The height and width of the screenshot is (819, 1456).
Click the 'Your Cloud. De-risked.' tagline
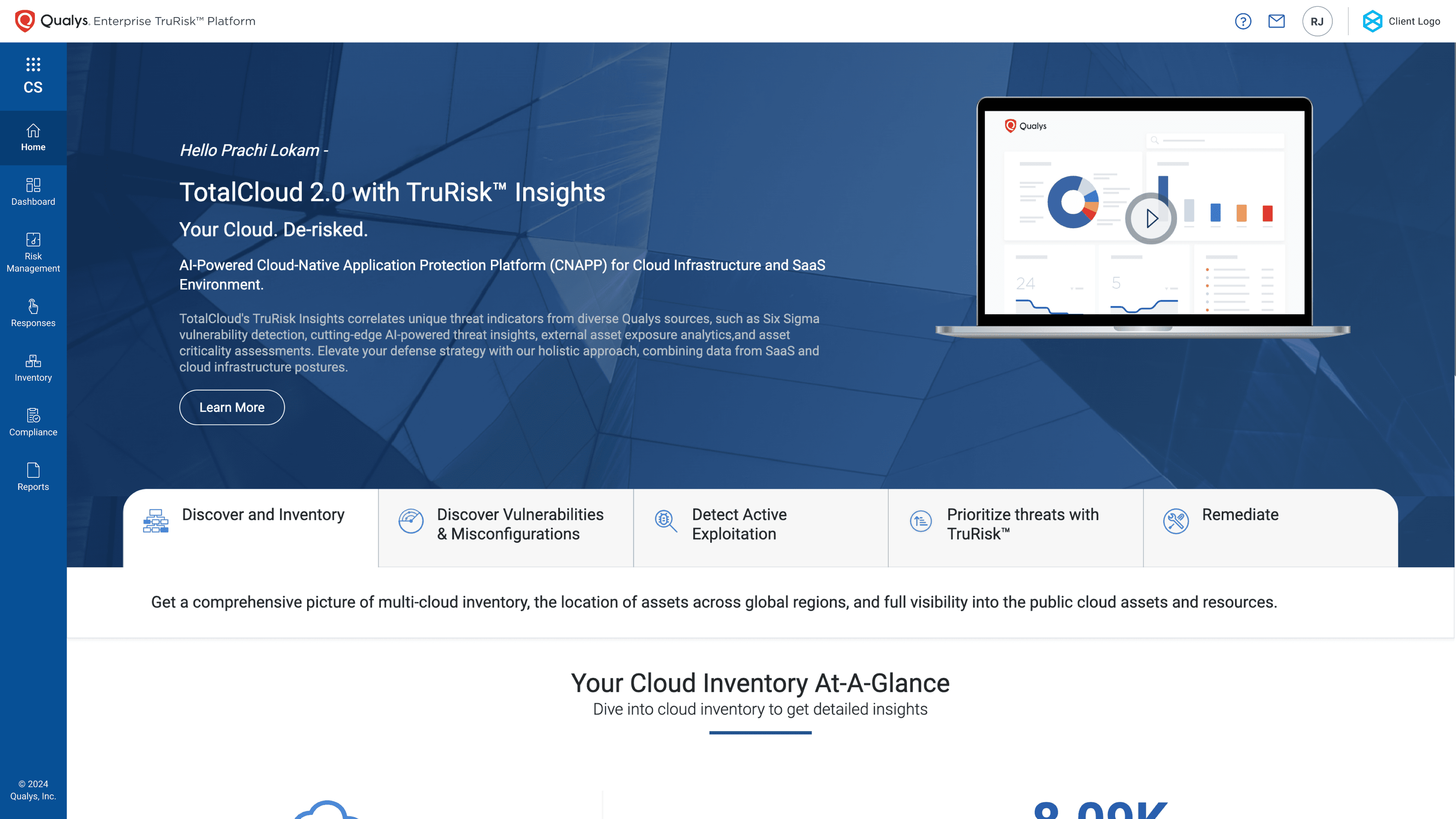coord(273,229)
